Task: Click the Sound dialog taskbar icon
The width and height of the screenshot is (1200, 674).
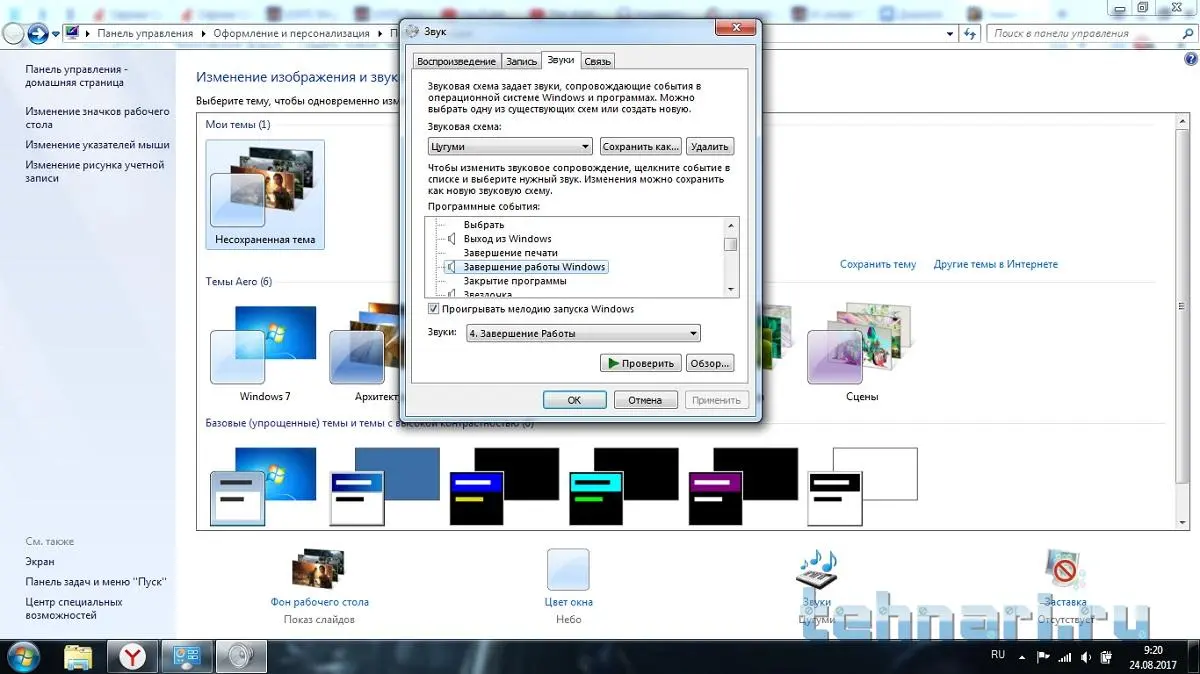Action: [x=239, y=656]
